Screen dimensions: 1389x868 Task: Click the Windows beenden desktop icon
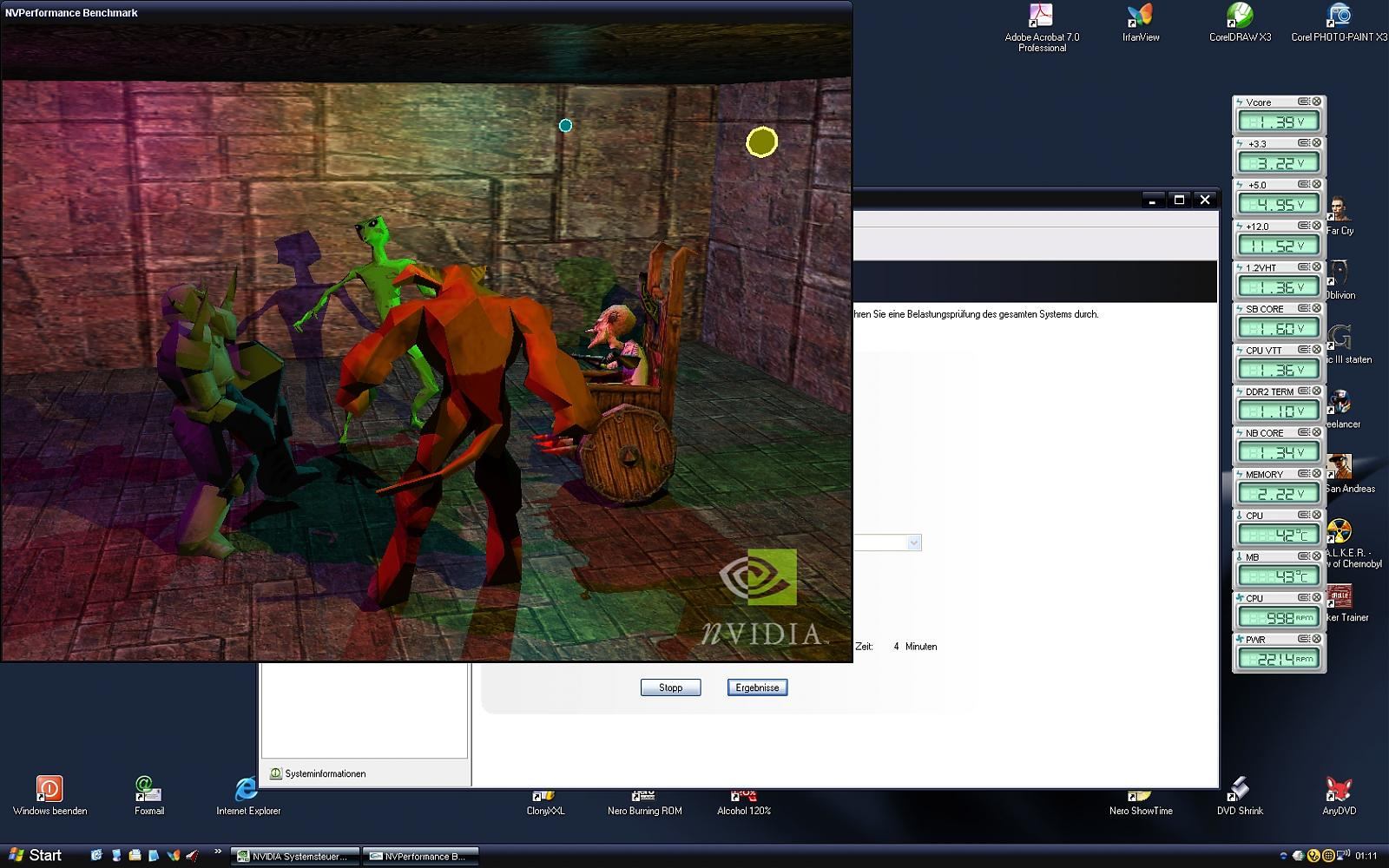(49, 795)
